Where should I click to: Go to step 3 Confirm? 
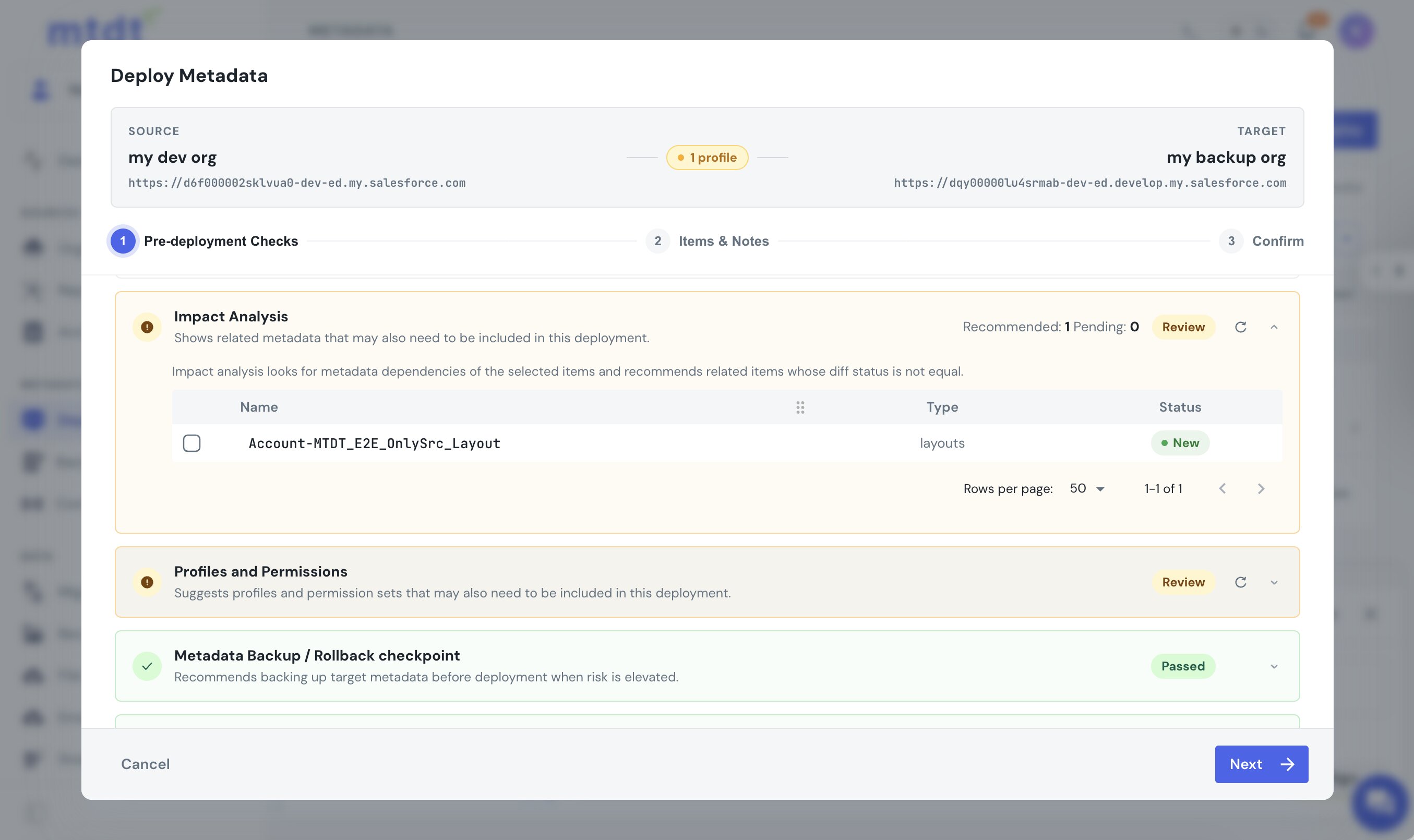tap(1261, 241)
